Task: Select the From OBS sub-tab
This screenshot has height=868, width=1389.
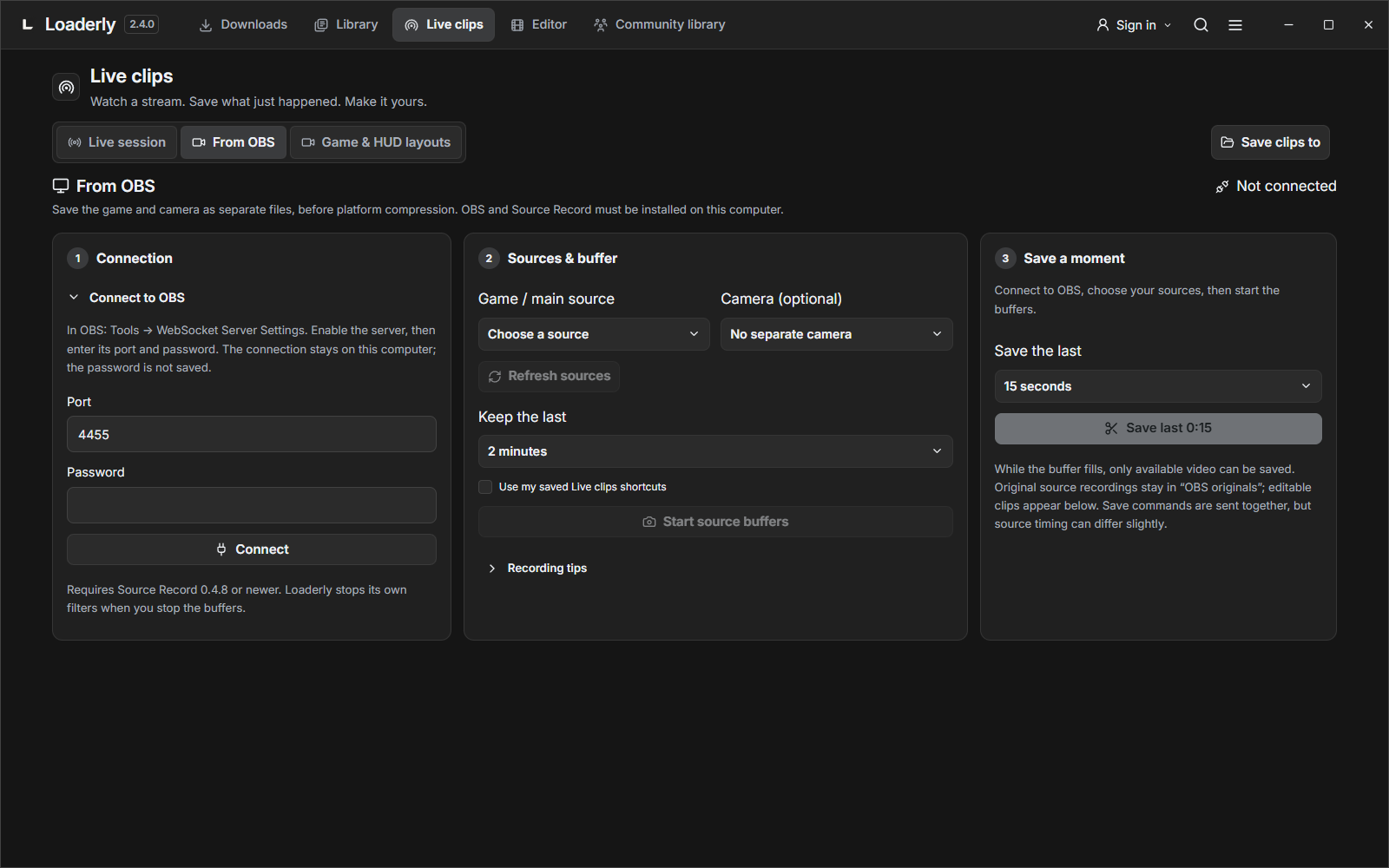Action: [x=234, y=142]
